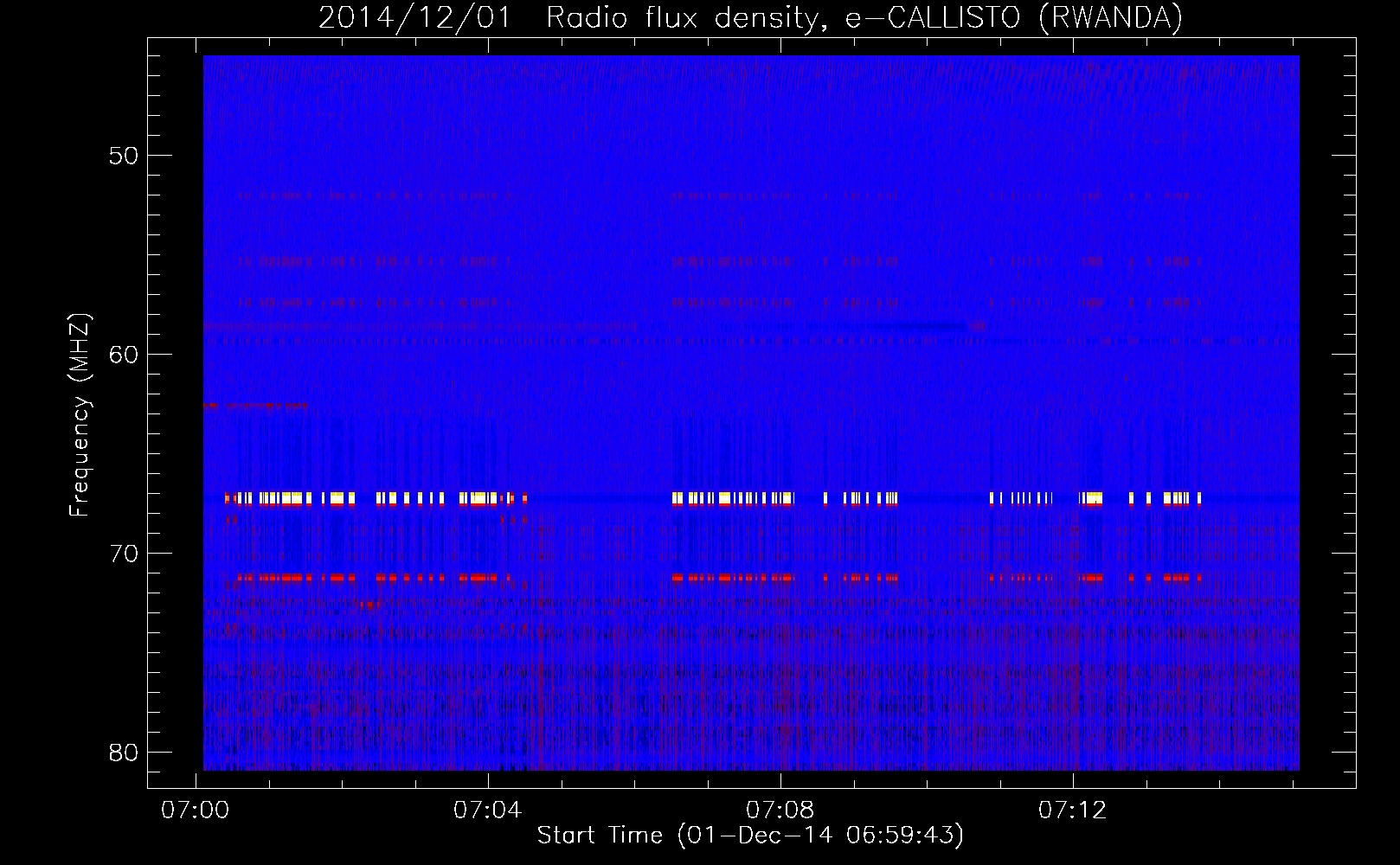
Task: Click the plot title mentioning e-CALLISTO (RWANDA)
Action: click(x=750, y=17)
